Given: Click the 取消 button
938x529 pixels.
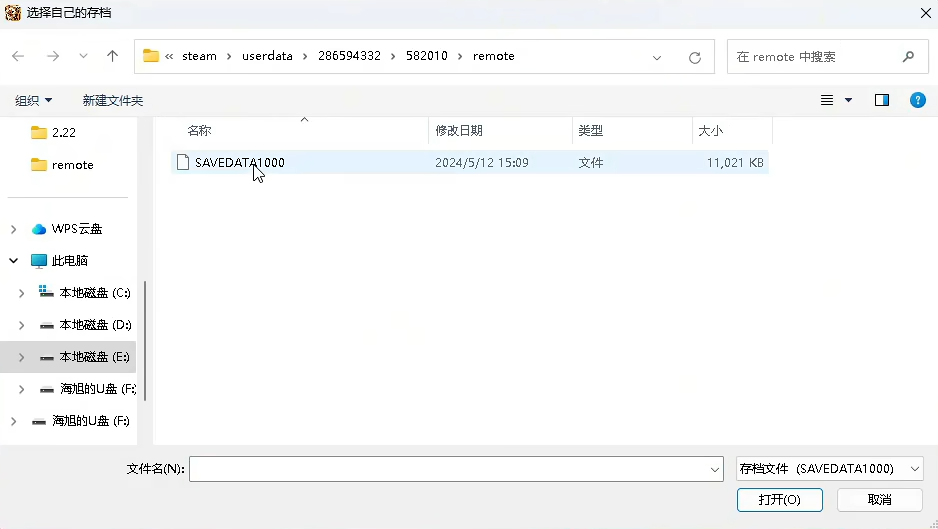Looking at the screenshot, I should [879, 500].
